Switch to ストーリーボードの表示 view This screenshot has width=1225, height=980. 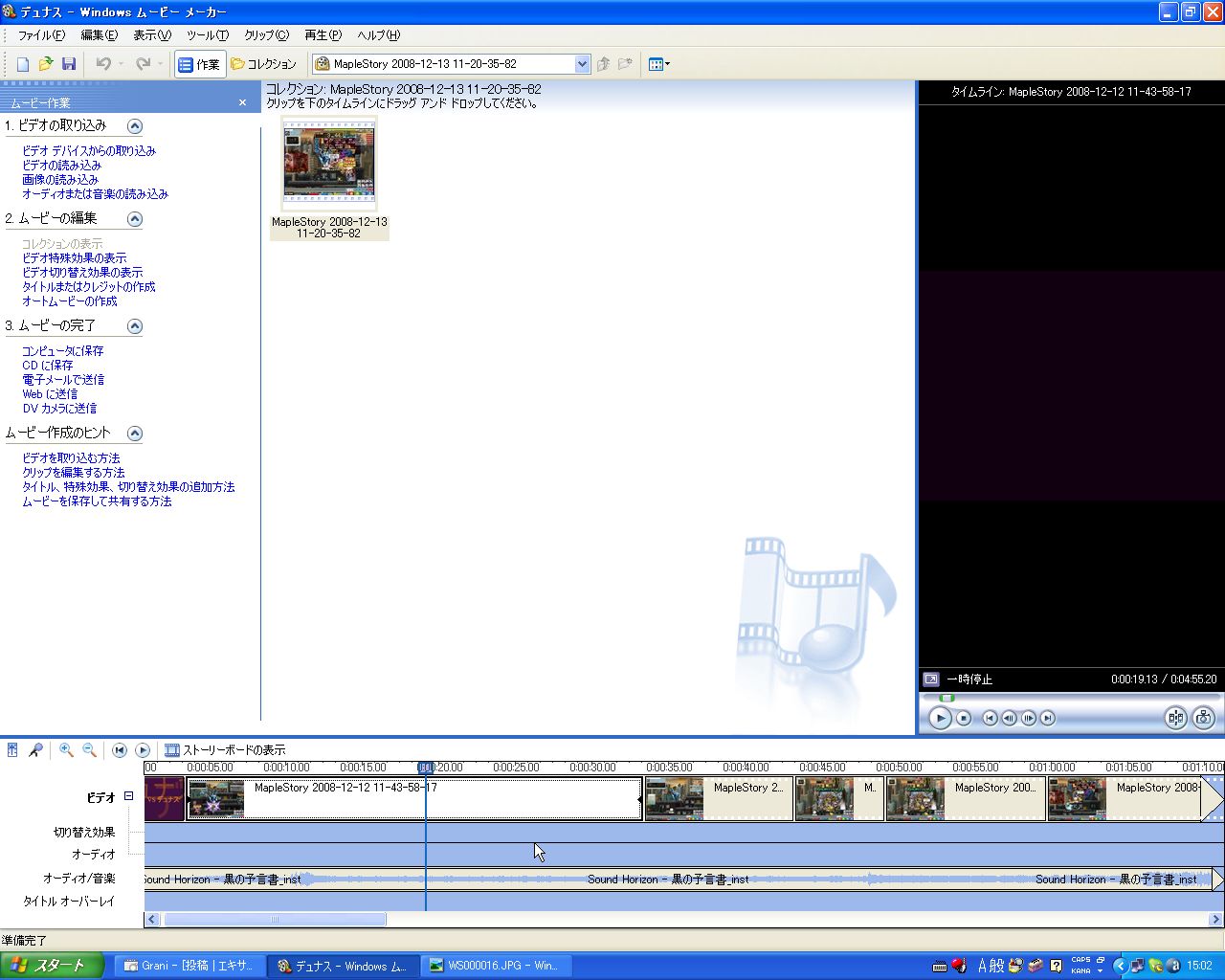[225, 750]
